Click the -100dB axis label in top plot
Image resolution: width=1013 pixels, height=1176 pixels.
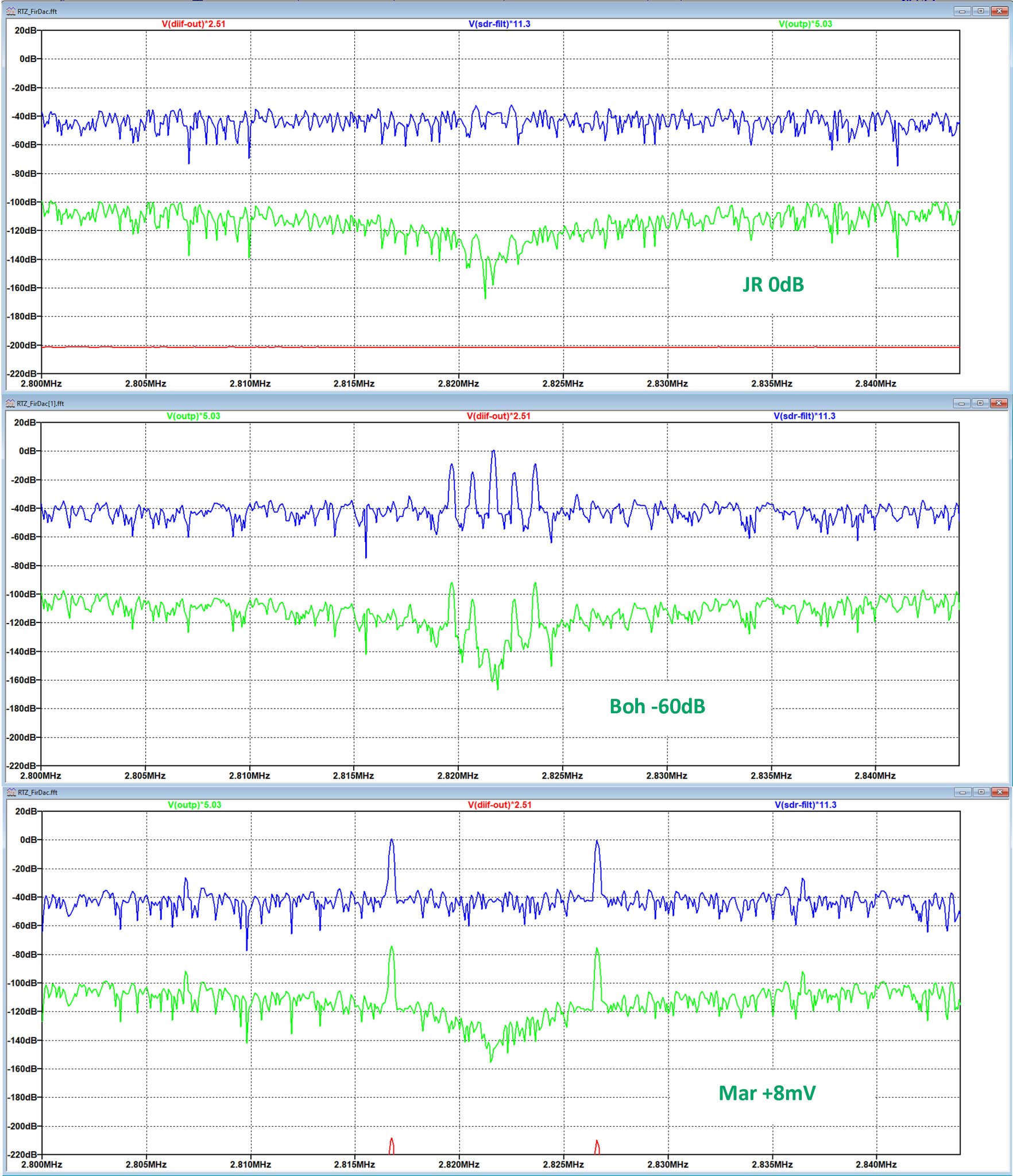point(22,202)
